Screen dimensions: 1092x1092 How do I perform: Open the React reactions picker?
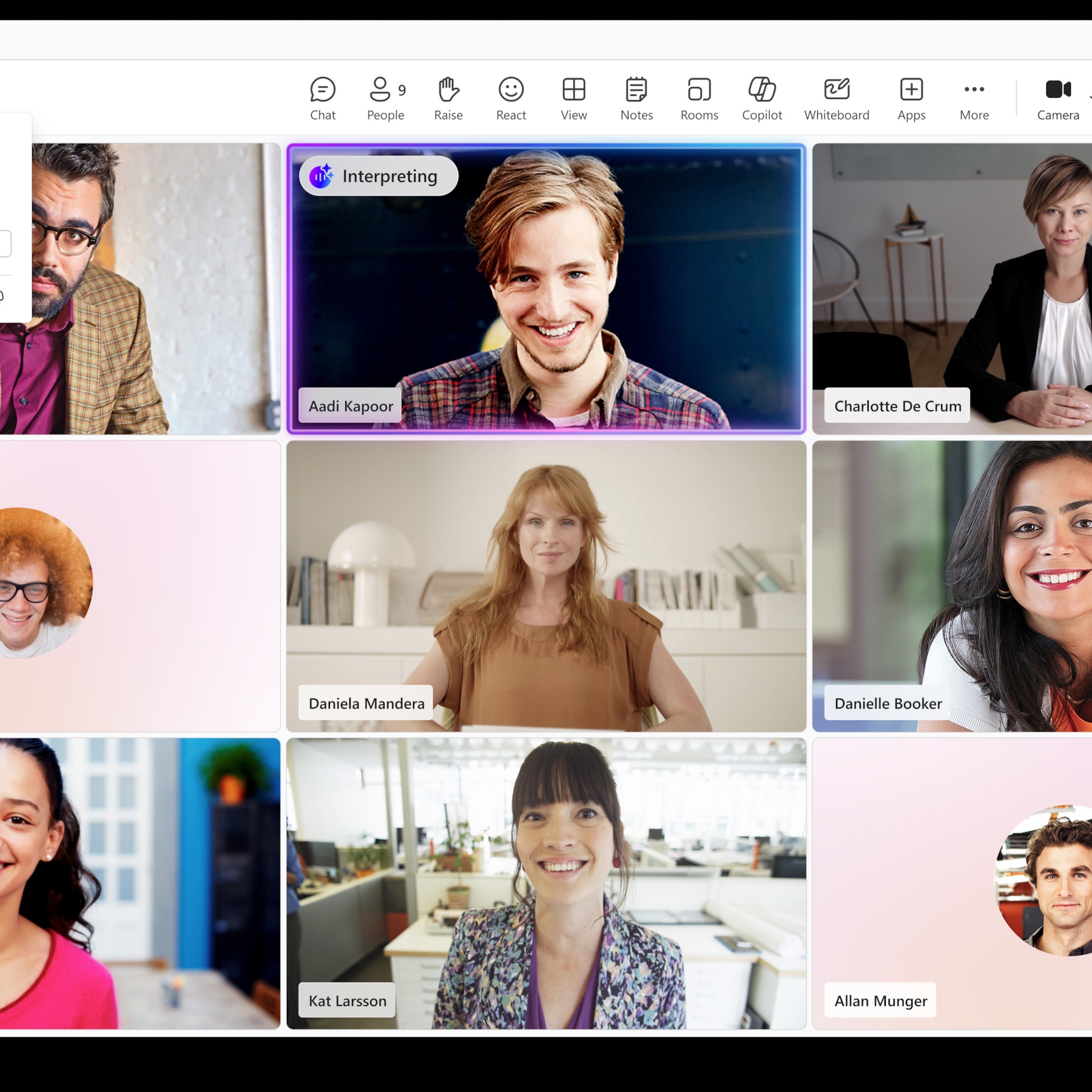click(511, 97)
